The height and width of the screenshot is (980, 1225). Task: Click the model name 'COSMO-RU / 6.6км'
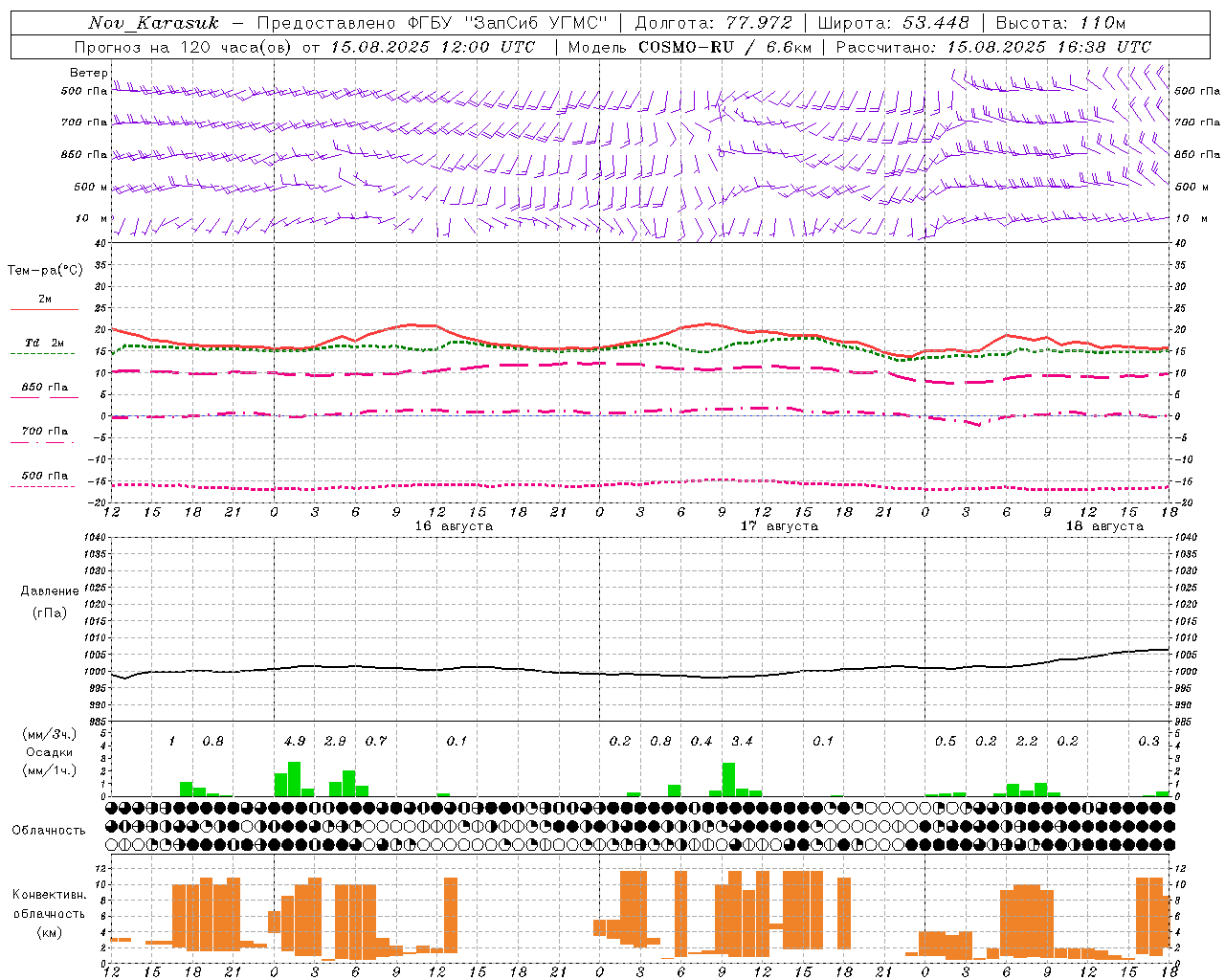[725, 47]
